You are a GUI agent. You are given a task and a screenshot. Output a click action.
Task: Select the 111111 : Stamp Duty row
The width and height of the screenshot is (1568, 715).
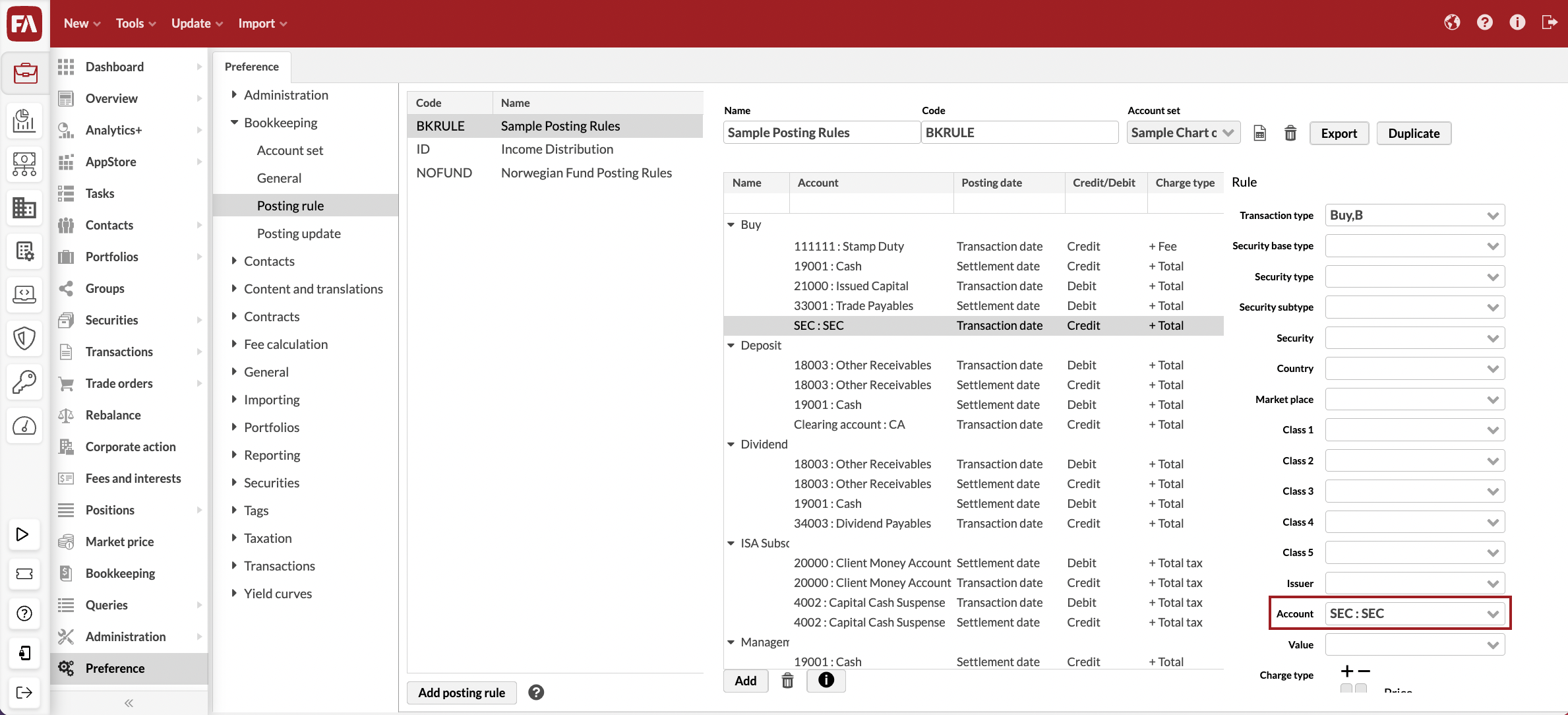(x=973, y=246)
